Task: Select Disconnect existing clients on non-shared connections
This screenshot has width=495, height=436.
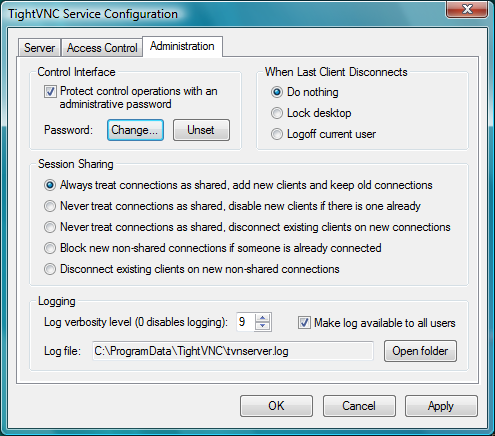Action: tap(50, 269)
